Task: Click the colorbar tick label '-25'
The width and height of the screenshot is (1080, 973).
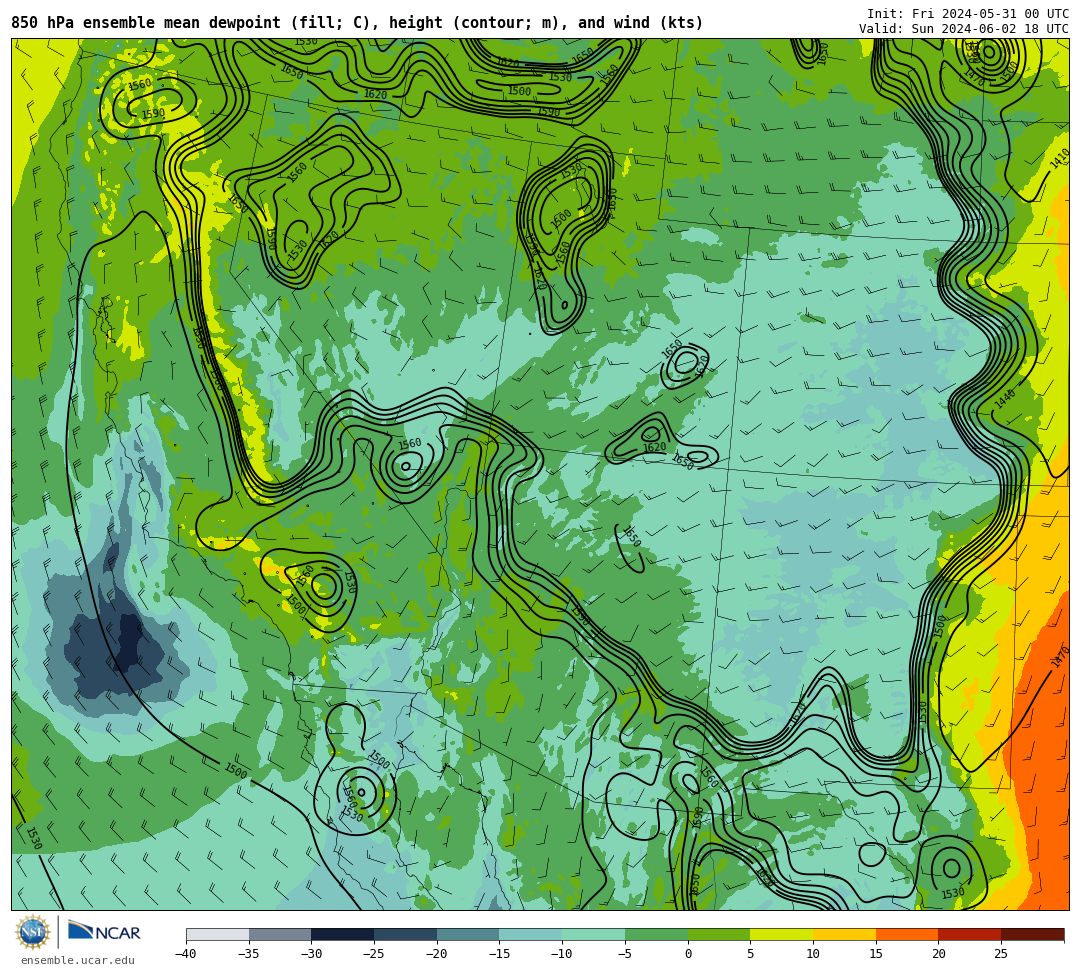Action: click(x=373, y=954)
